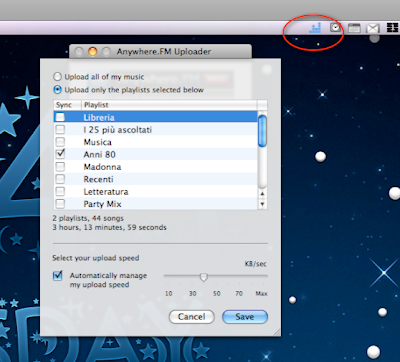The height and width of the screenshot is (362, 400).
Task: Open the Anywhere.FM equalizer menu bar icon
Action: [x=315, y=28]
